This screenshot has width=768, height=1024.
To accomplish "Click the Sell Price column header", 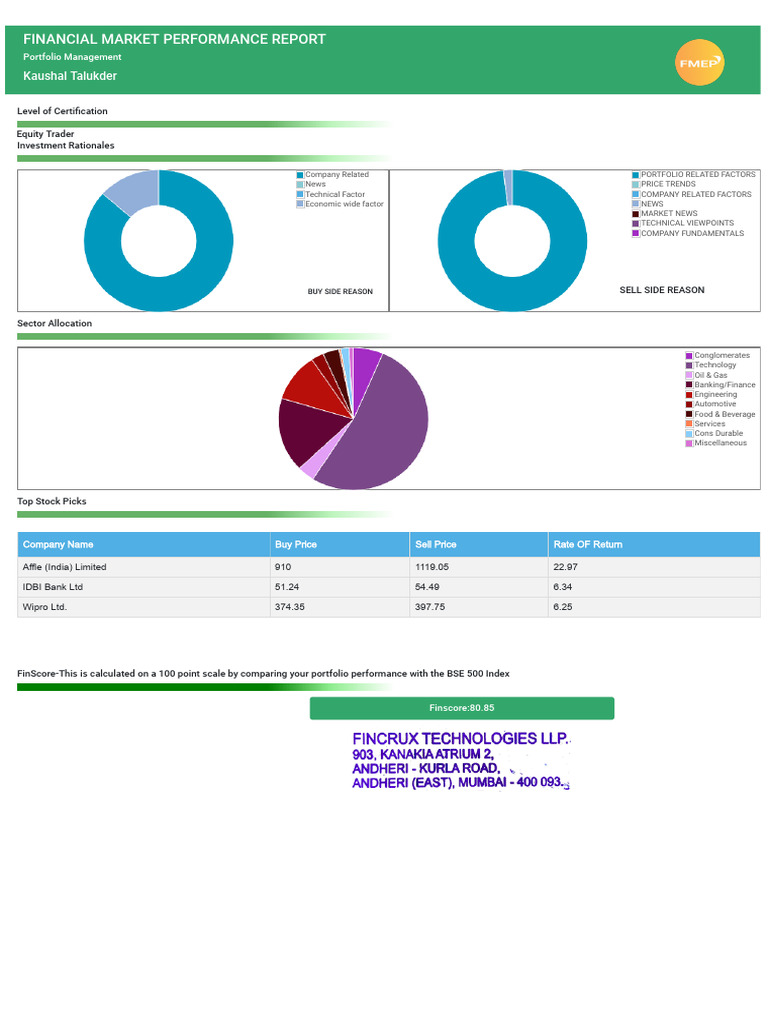I will coord(479,545).
